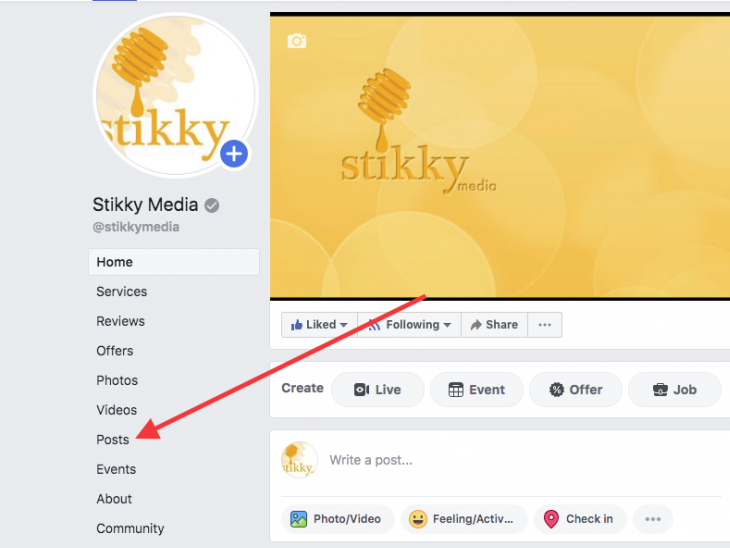Open Offers in the sidebar
Screen dimensions: 730x548
coord(115,351)
